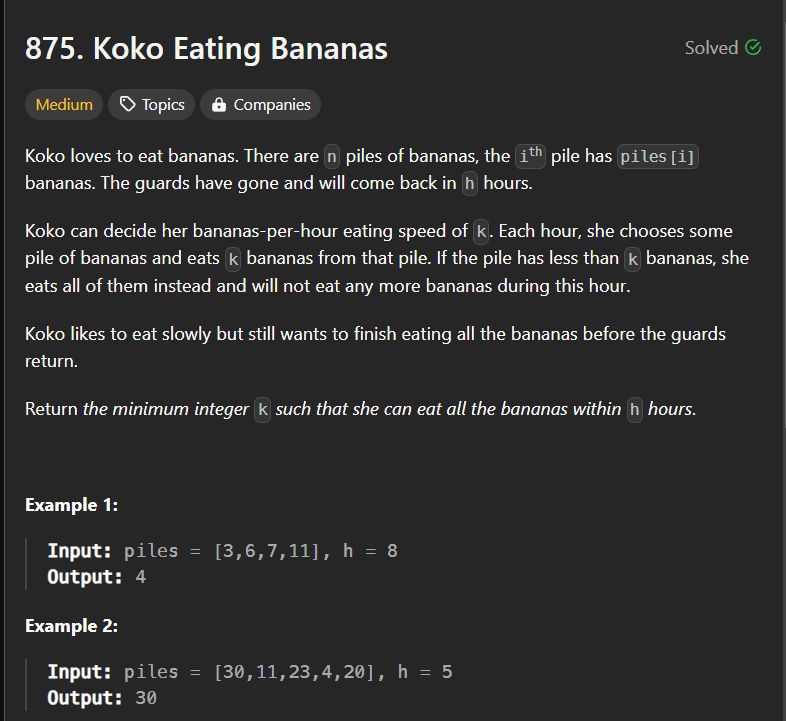Click the lock icon in Companies
This screenshot has width=786, height=721.
pyautogui.click(x=219, y=104)
